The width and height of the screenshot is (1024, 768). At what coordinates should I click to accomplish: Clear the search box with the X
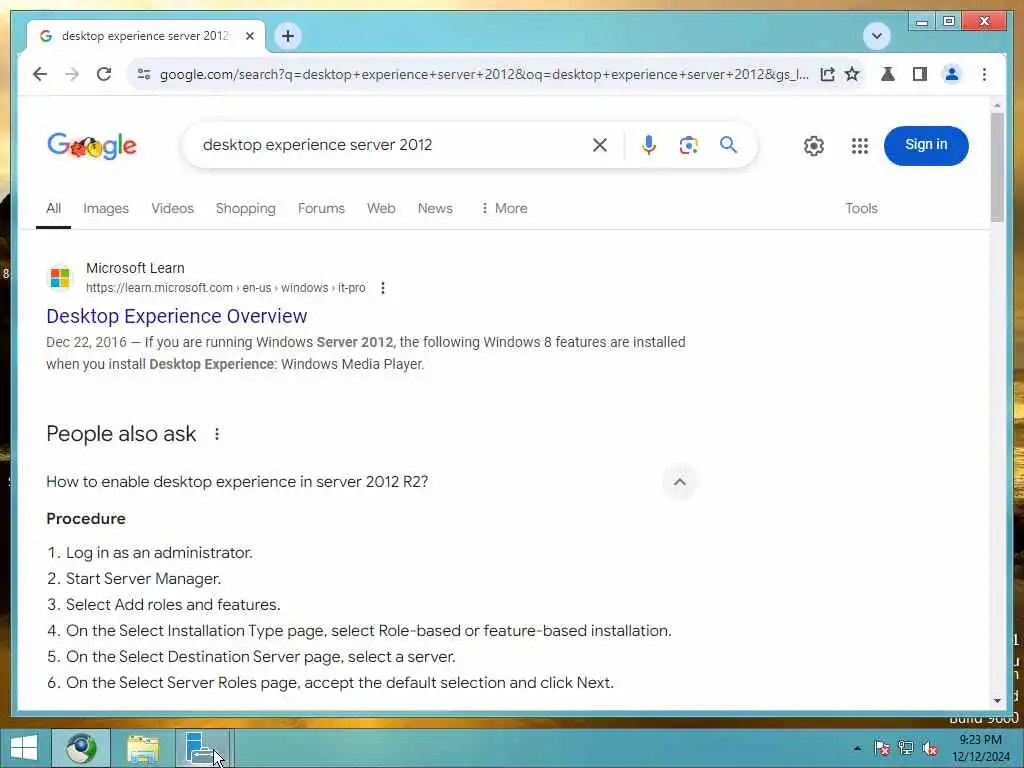600,145
